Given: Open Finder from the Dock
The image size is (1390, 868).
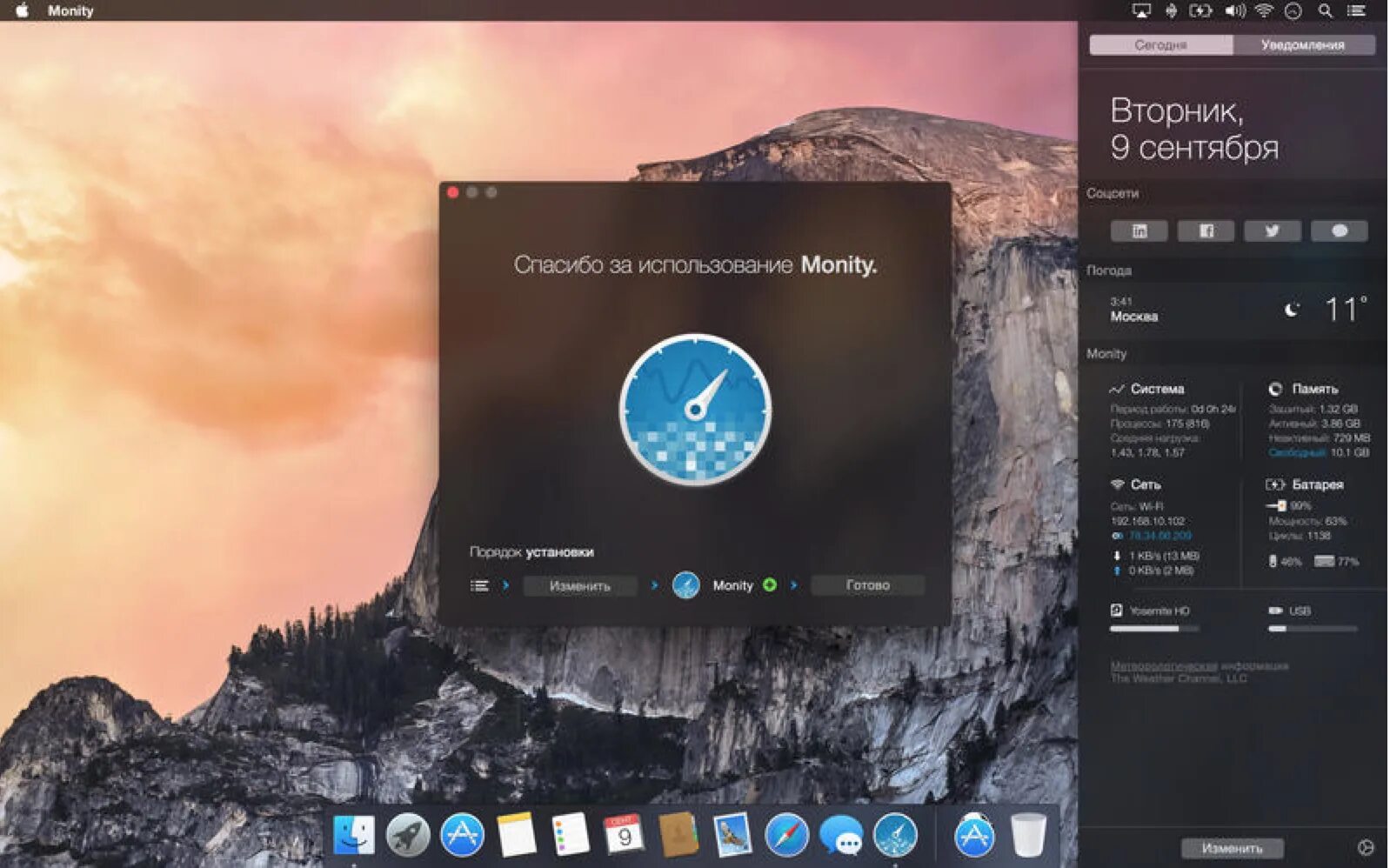Looking at the screenshot, I should pyautogui.click(x=354, y=836).
